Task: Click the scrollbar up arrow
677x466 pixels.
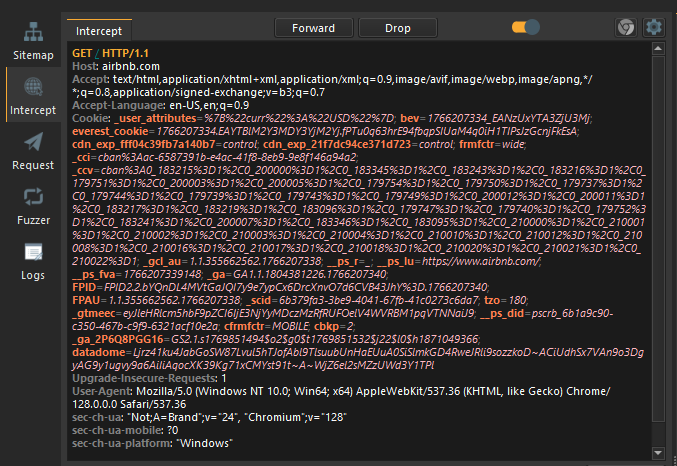Action: [658, 48]
